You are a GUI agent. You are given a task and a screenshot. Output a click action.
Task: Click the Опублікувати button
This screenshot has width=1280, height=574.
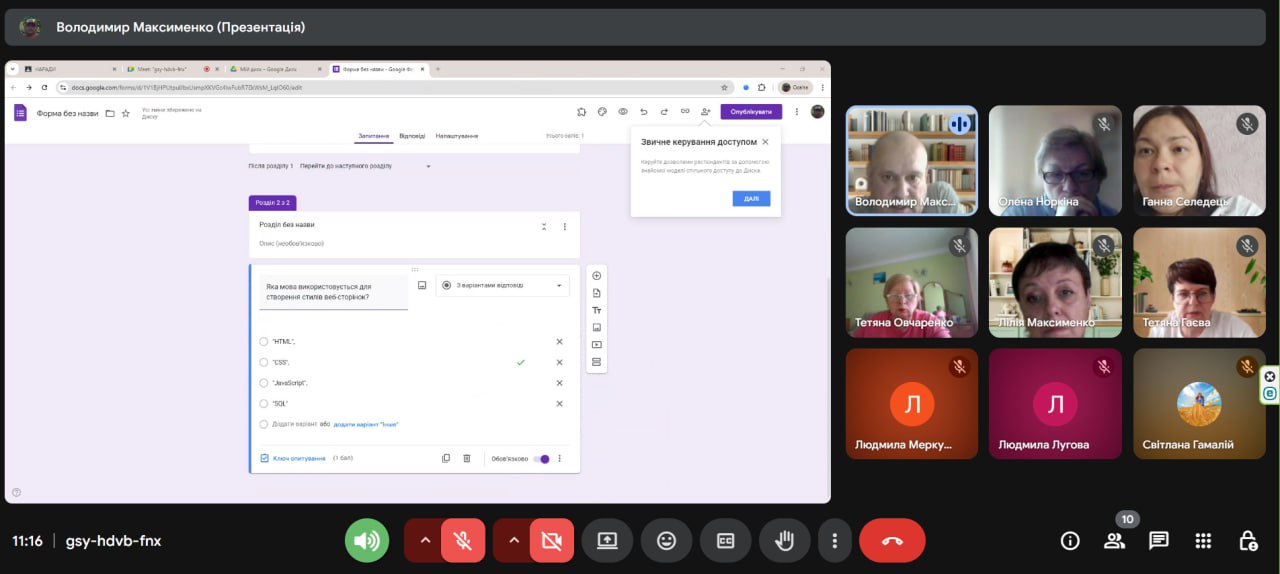(751, 112)
